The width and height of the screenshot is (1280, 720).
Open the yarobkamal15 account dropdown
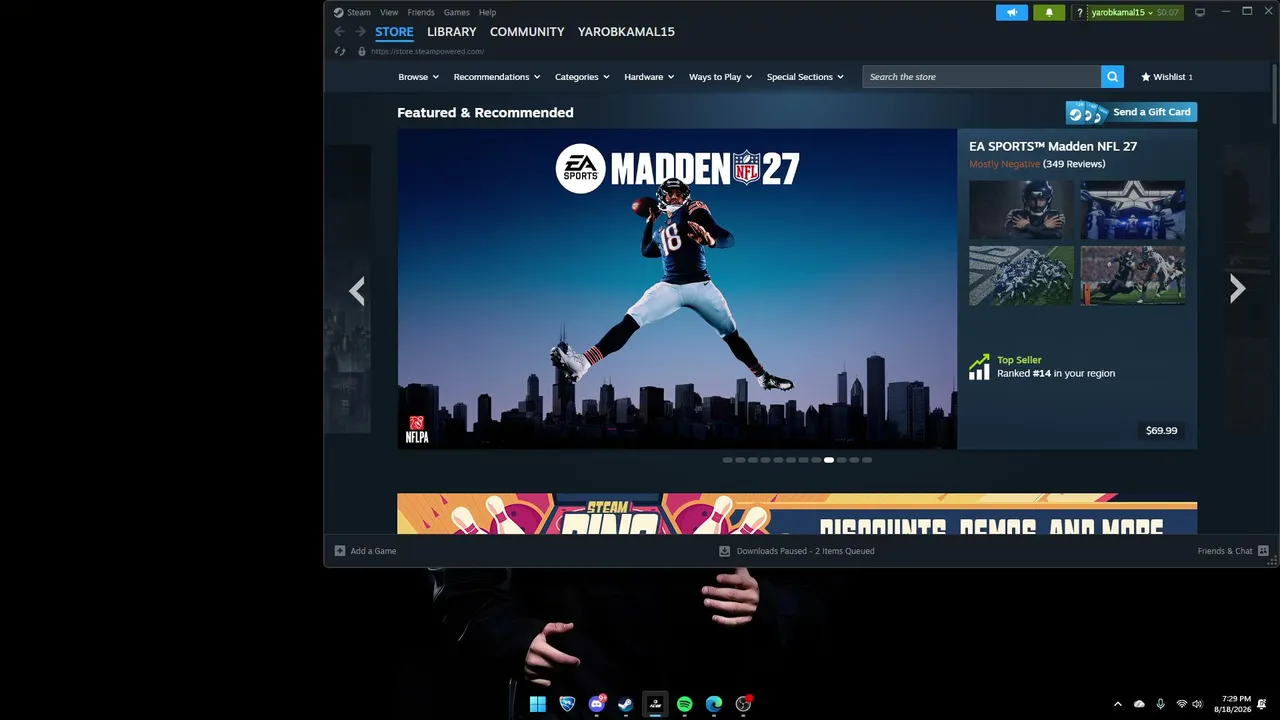(1121, 13)
